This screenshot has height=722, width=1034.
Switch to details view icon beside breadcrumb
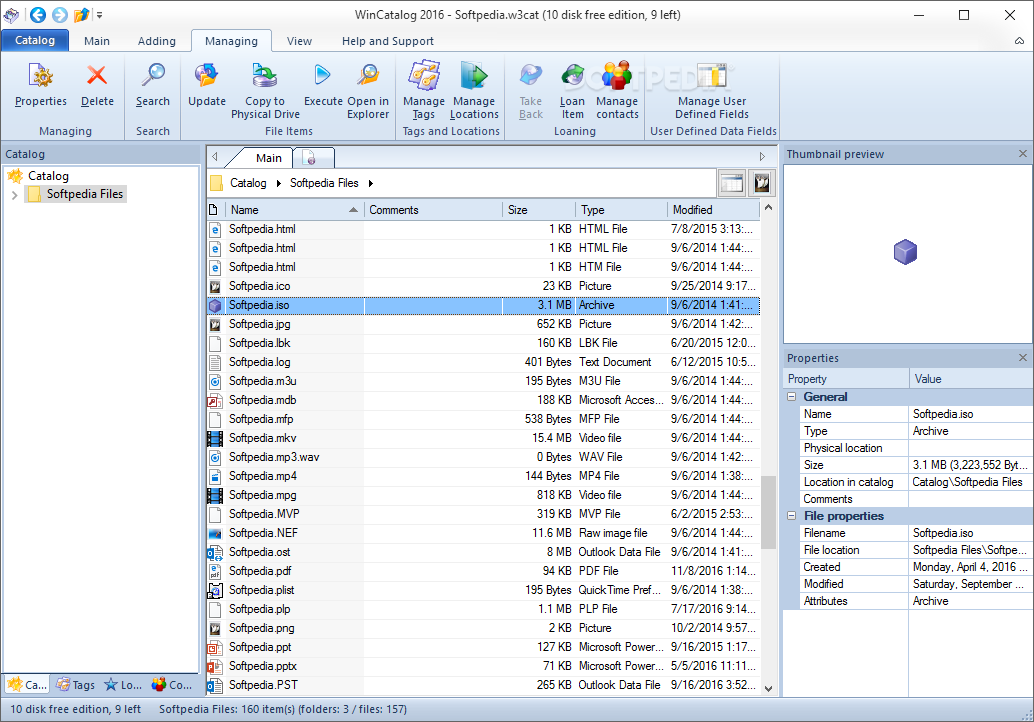coord(732,183)
